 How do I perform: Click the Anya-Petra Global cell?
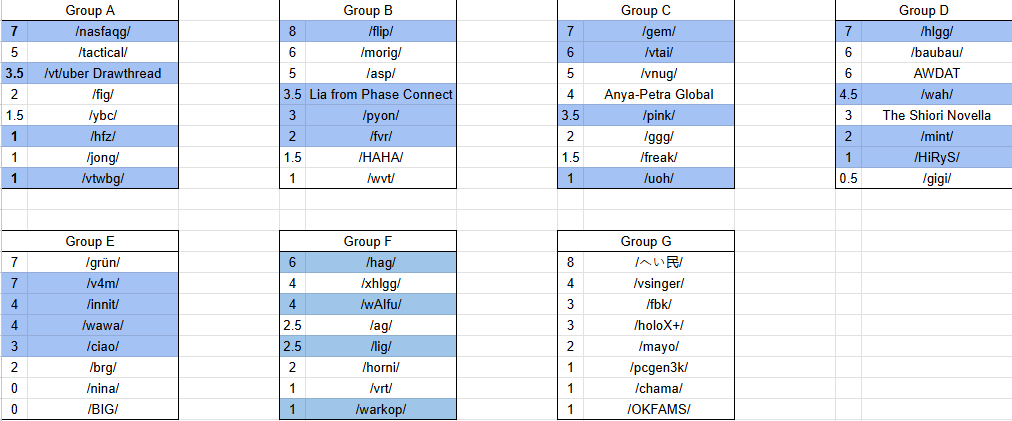(659, 94)
